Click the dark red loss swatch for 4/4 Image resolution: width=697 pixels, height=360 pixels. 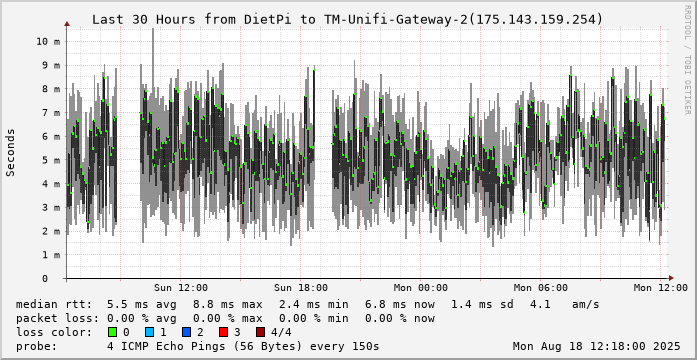tap(260, 332)
